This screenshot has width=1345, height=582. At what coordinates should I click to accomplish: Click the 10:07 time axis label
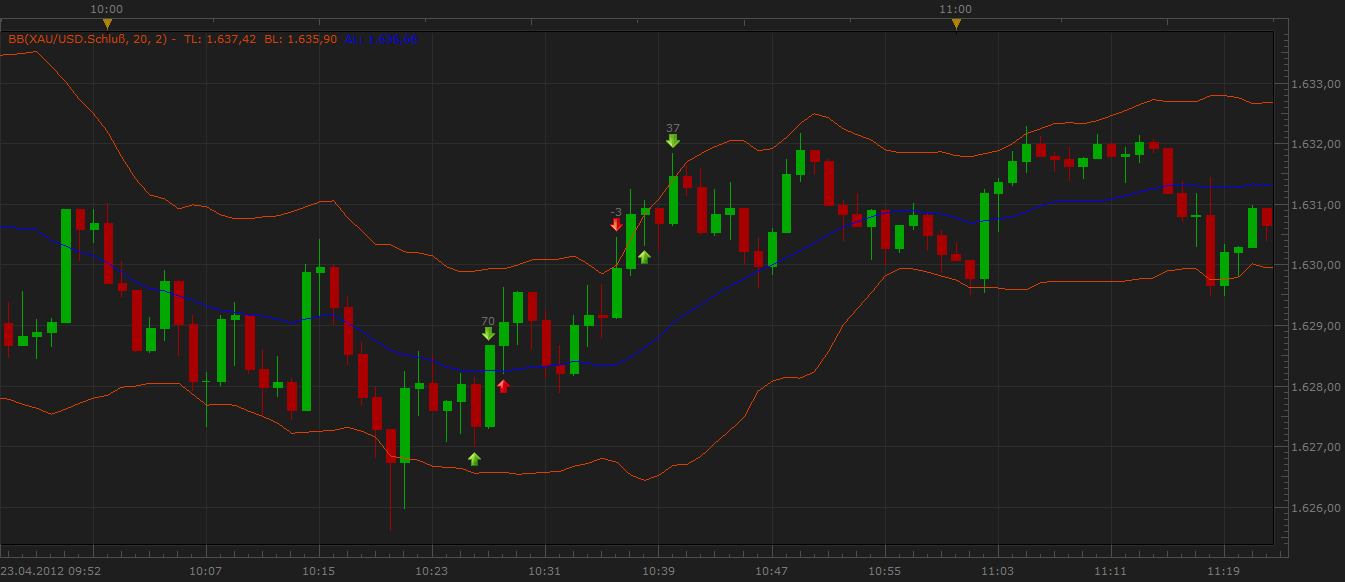205,572
